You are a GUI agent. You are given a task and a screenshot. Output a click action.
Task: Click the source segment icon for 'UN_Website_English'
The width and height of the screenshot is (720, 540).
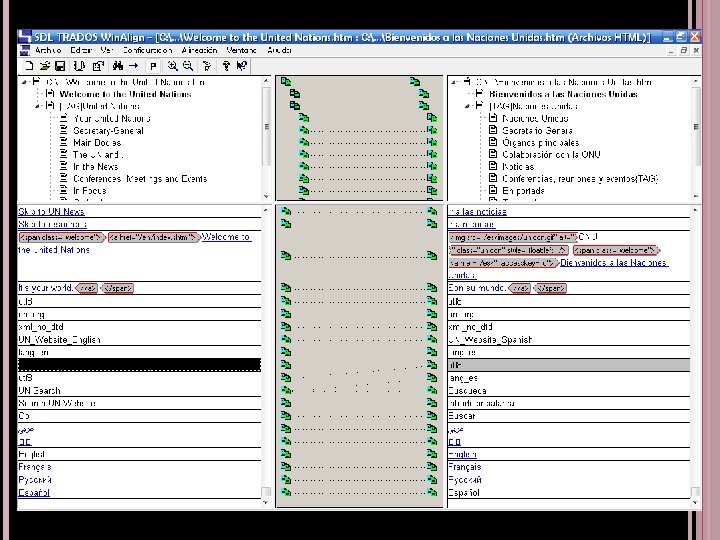pyautogui.click(x=286, y=339)
